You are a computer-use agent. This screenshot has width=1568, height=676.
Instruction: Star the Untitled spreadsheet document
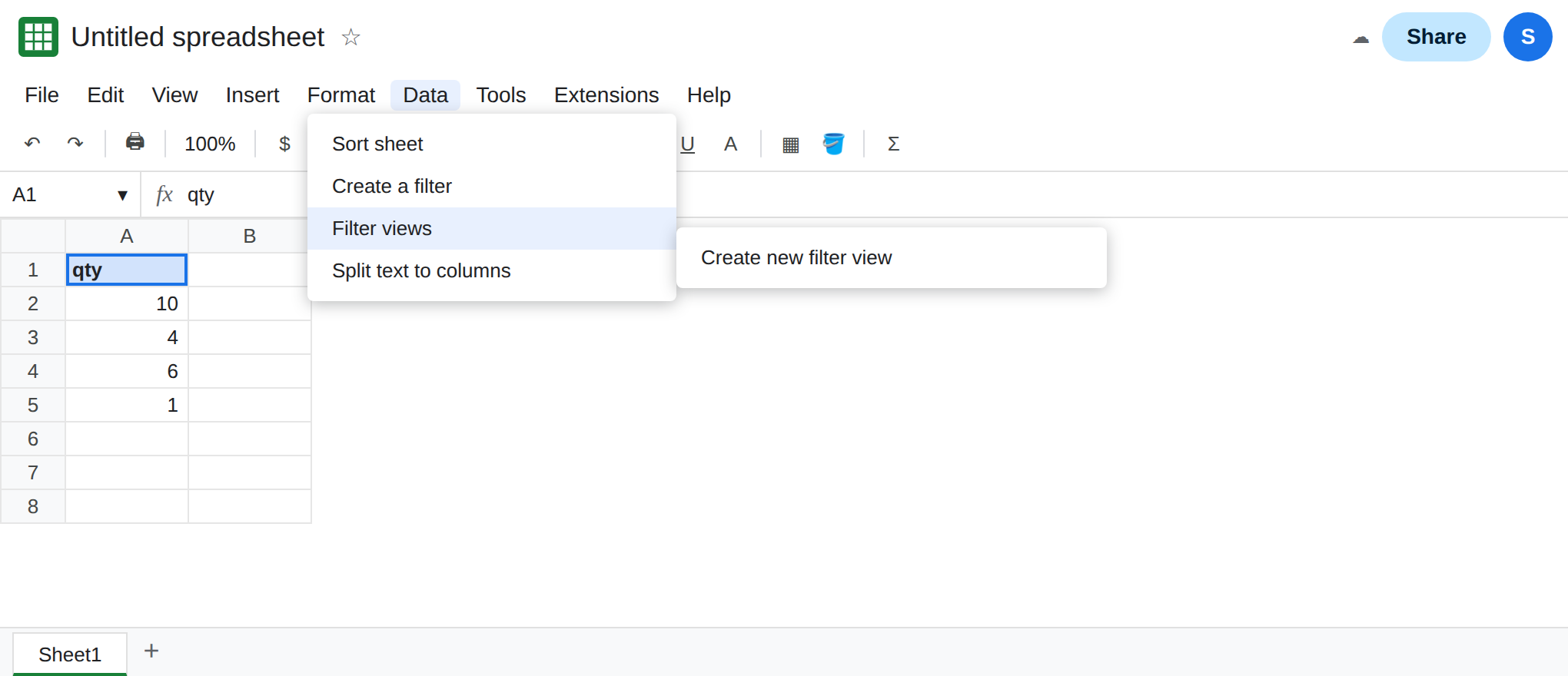click(350, 37)
